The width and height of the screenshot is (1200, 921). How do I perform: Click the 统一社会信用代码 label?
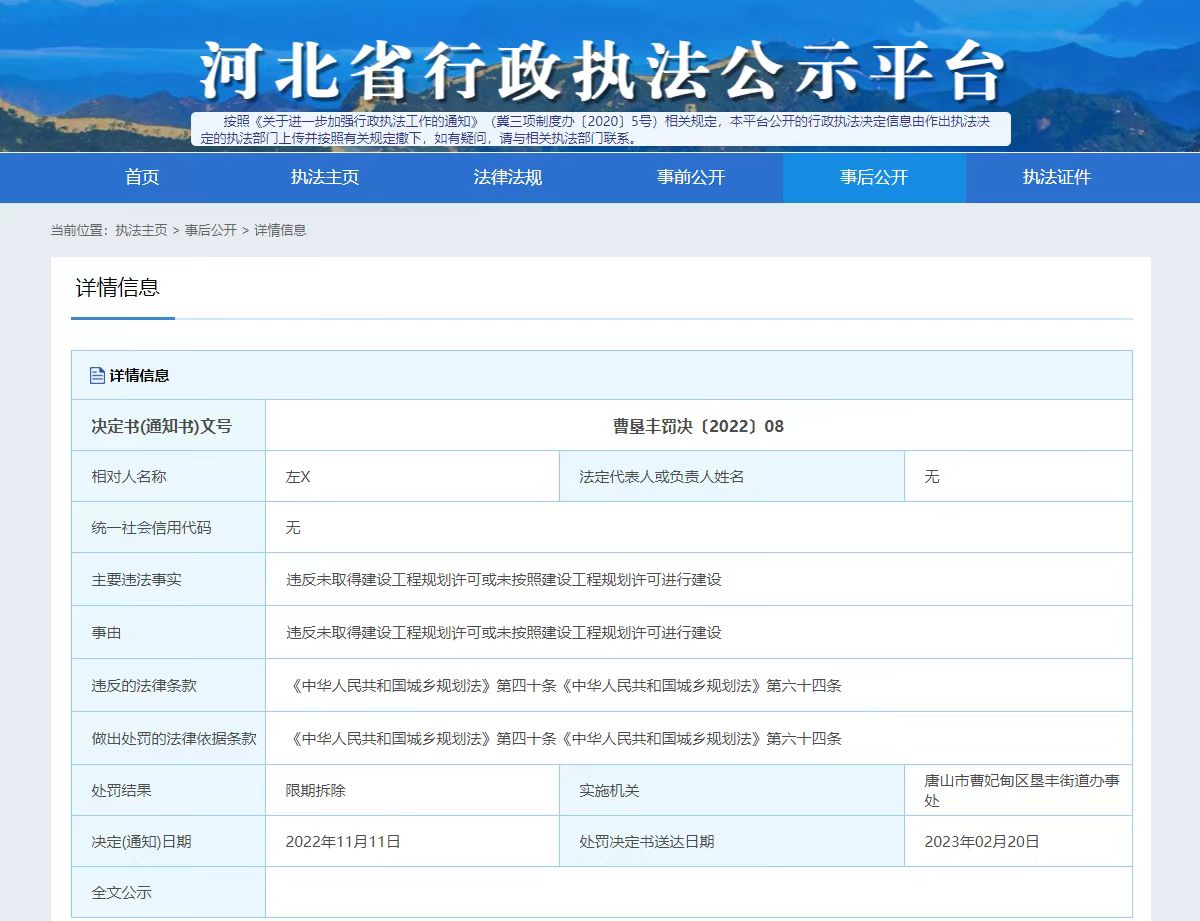(151, 527)
